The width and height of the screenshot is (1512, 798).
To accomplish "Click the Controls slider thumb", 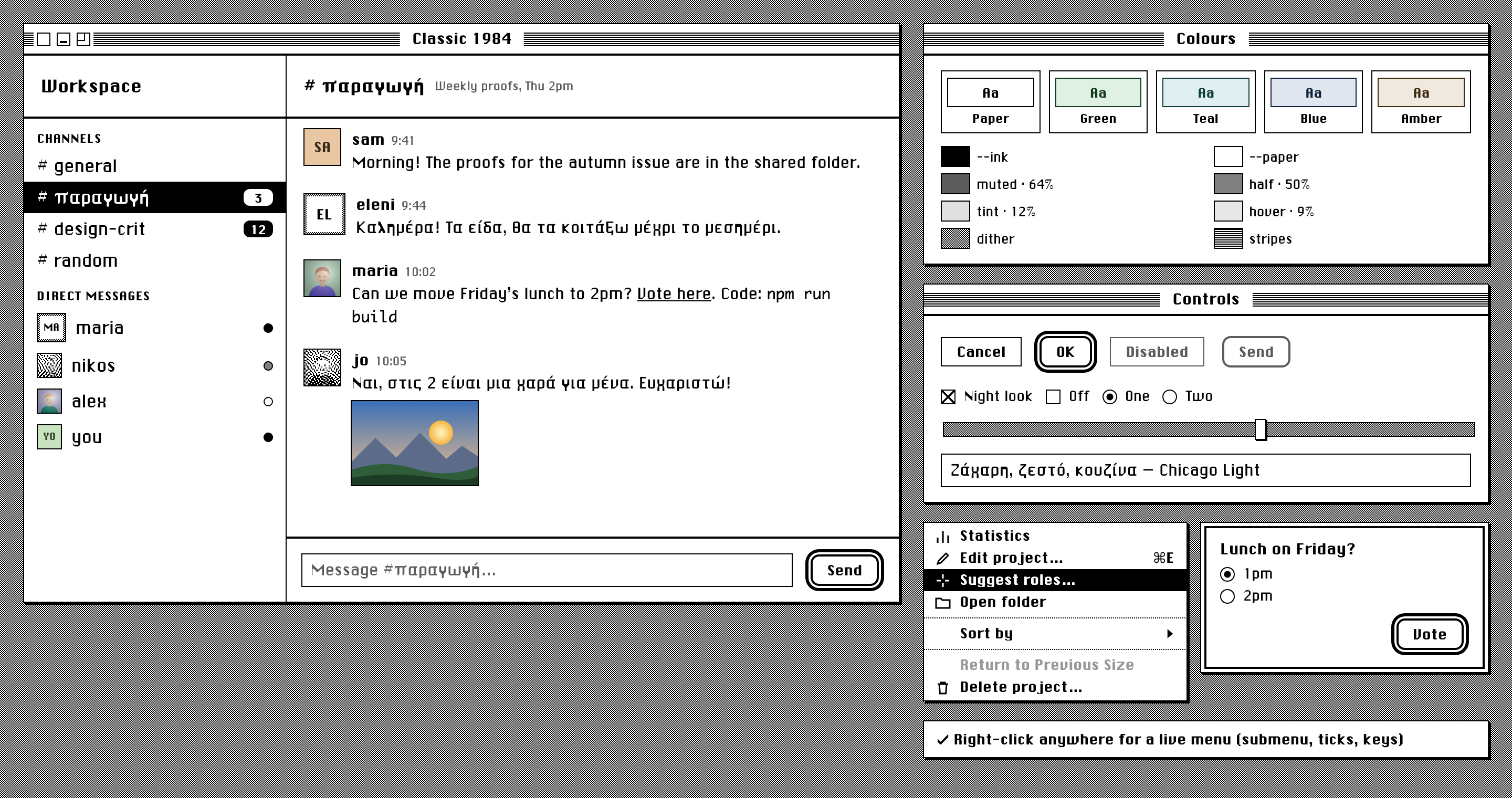I will 1260,429.
